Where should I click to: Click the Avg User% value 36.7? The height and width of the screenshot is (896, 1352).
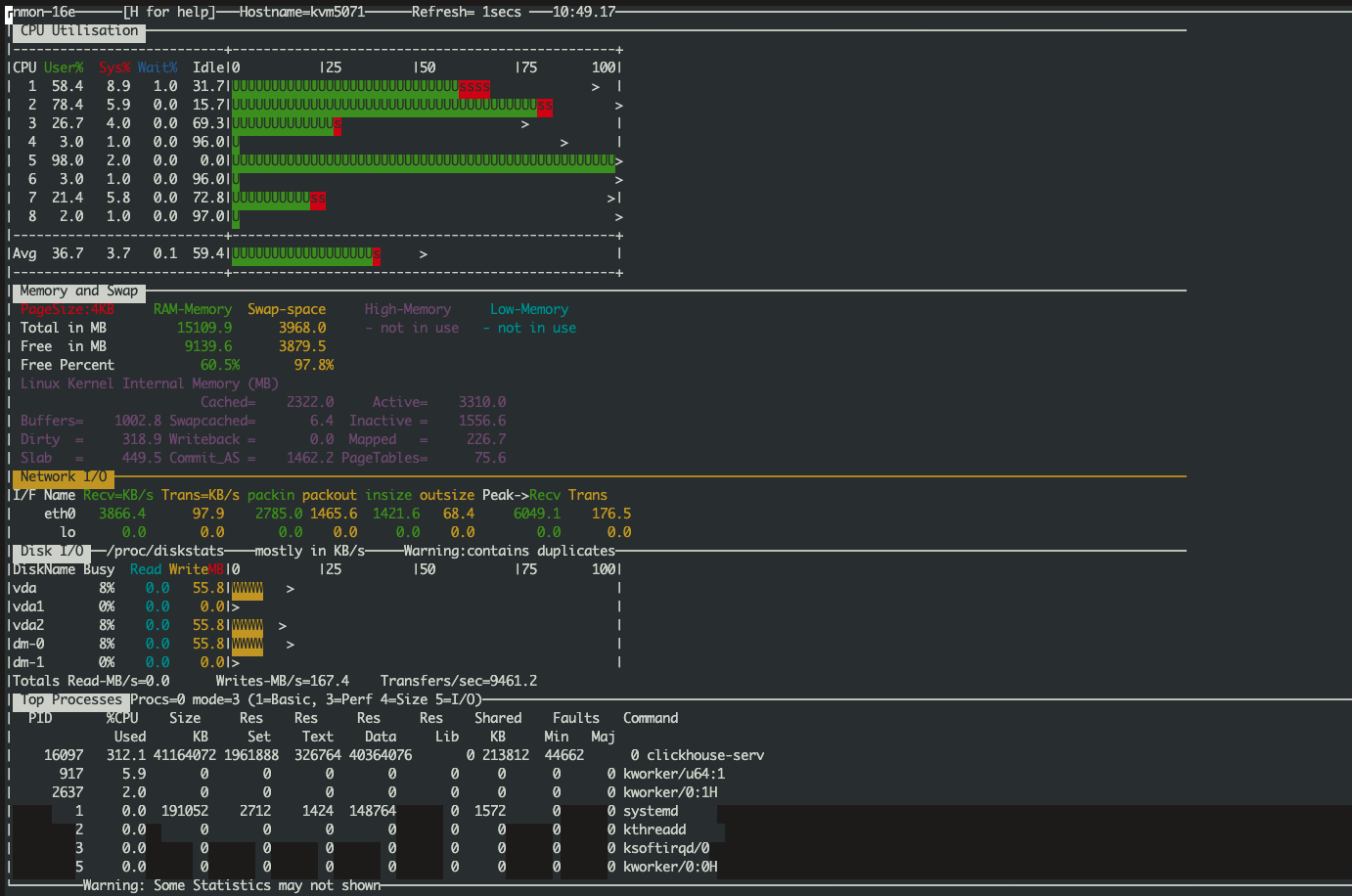click(68, 253)
